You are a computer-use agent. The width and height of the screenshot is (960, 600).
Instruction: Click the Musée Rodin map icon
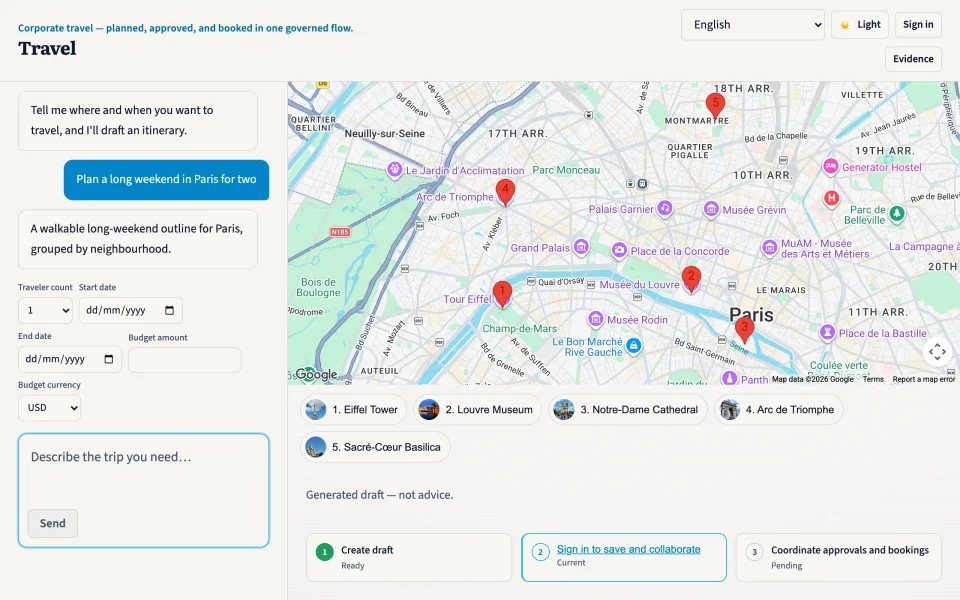pyautogui.click(x=596, y=319)
